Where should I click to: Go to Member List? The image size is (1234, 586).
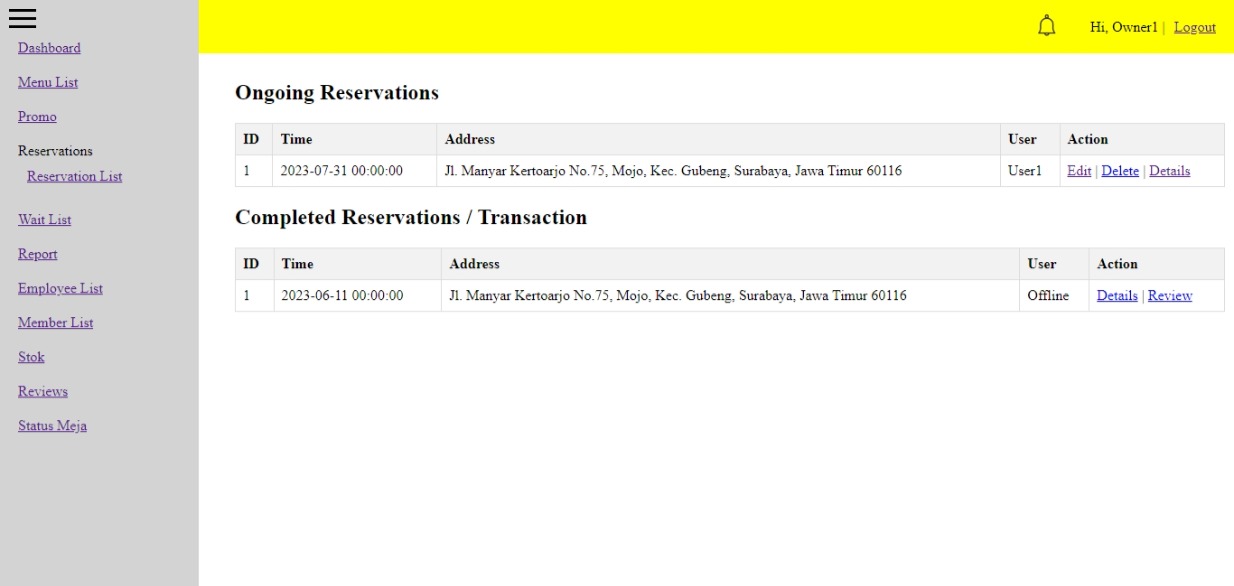coord(56,323)
